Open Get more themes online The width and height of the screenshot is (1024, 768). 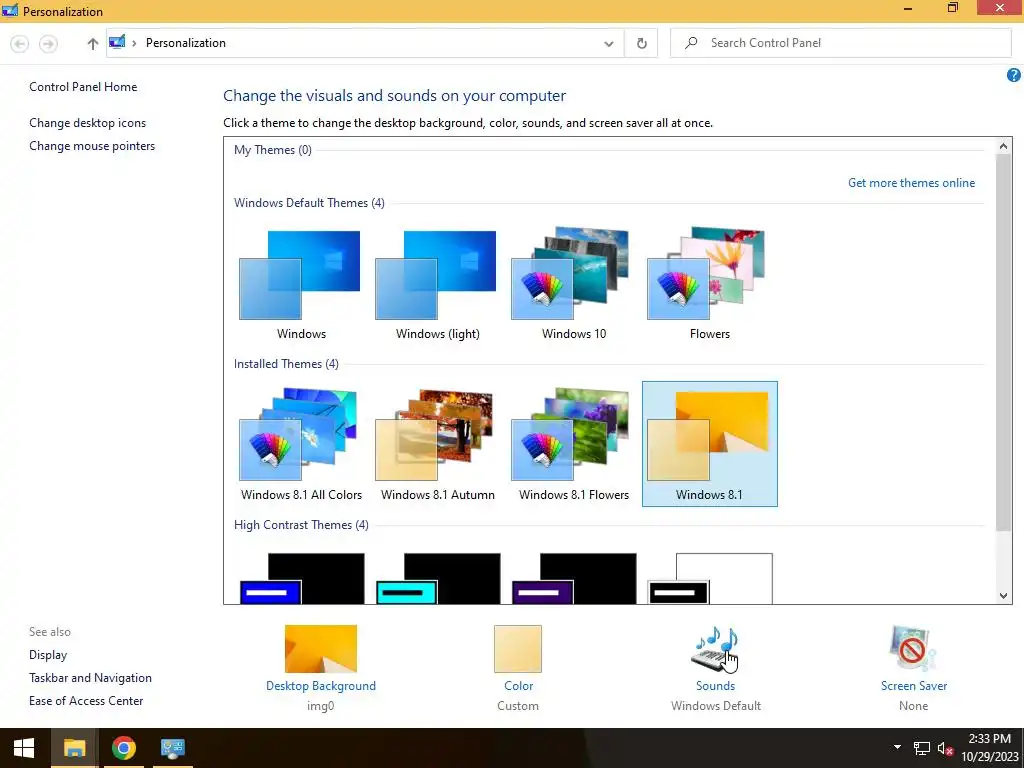click(x=911, y=183)
